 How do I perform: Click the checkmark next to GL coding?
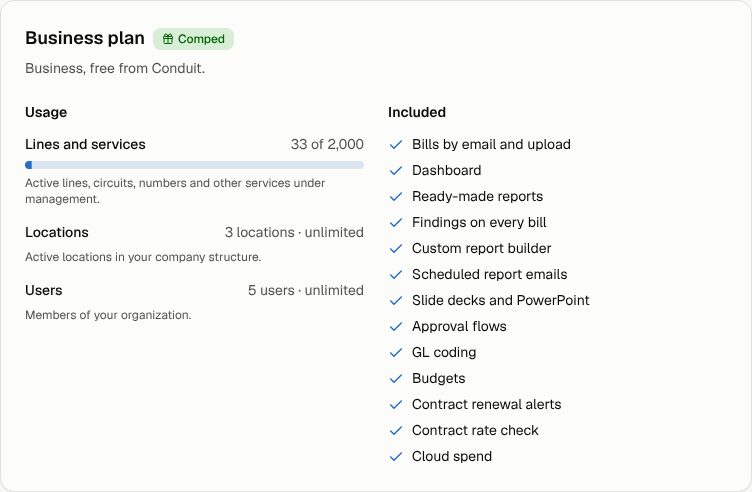[x=396, y=352]
